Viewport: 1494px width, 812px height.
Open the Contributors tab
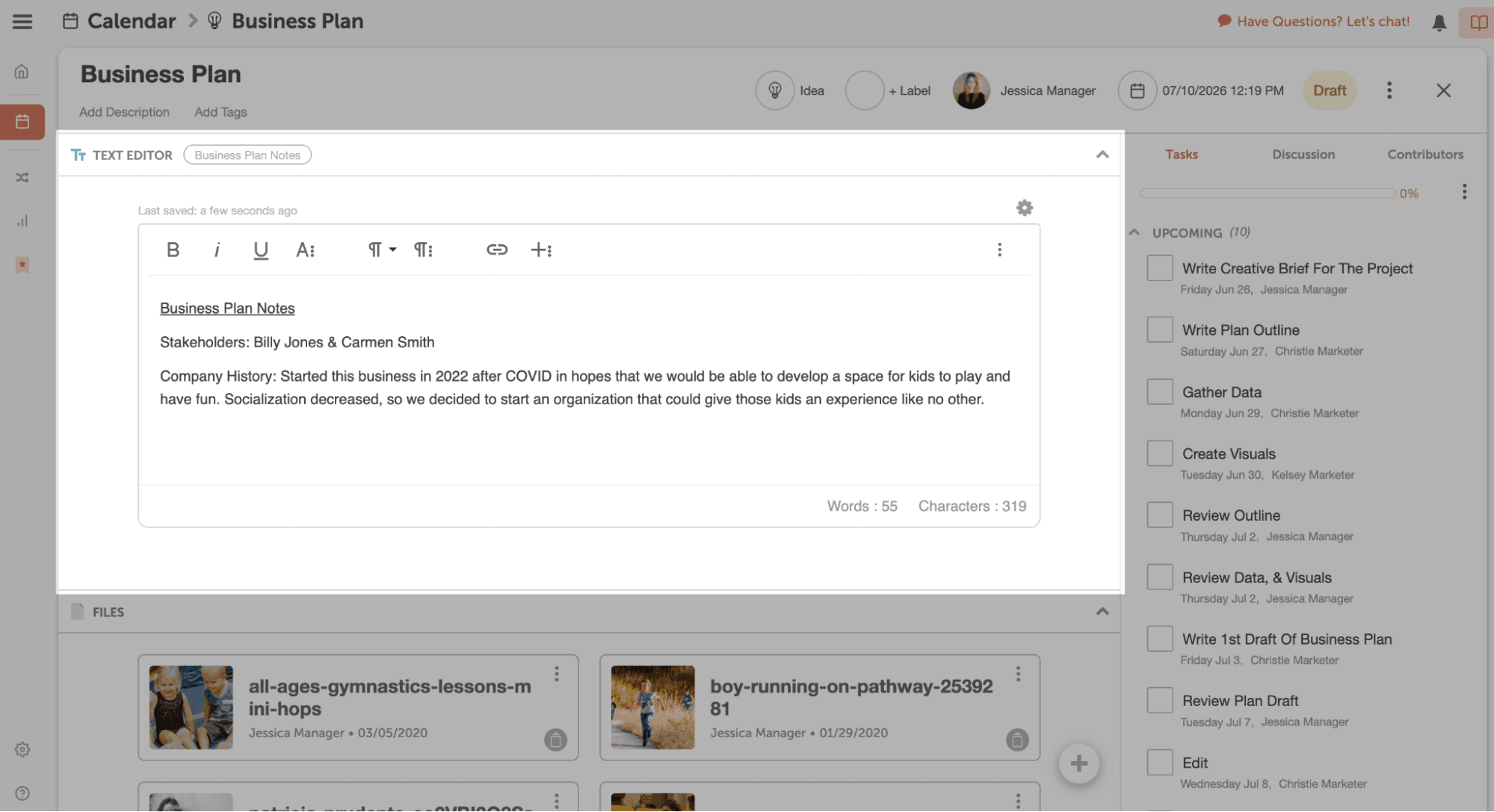[x=1425, y=154]
